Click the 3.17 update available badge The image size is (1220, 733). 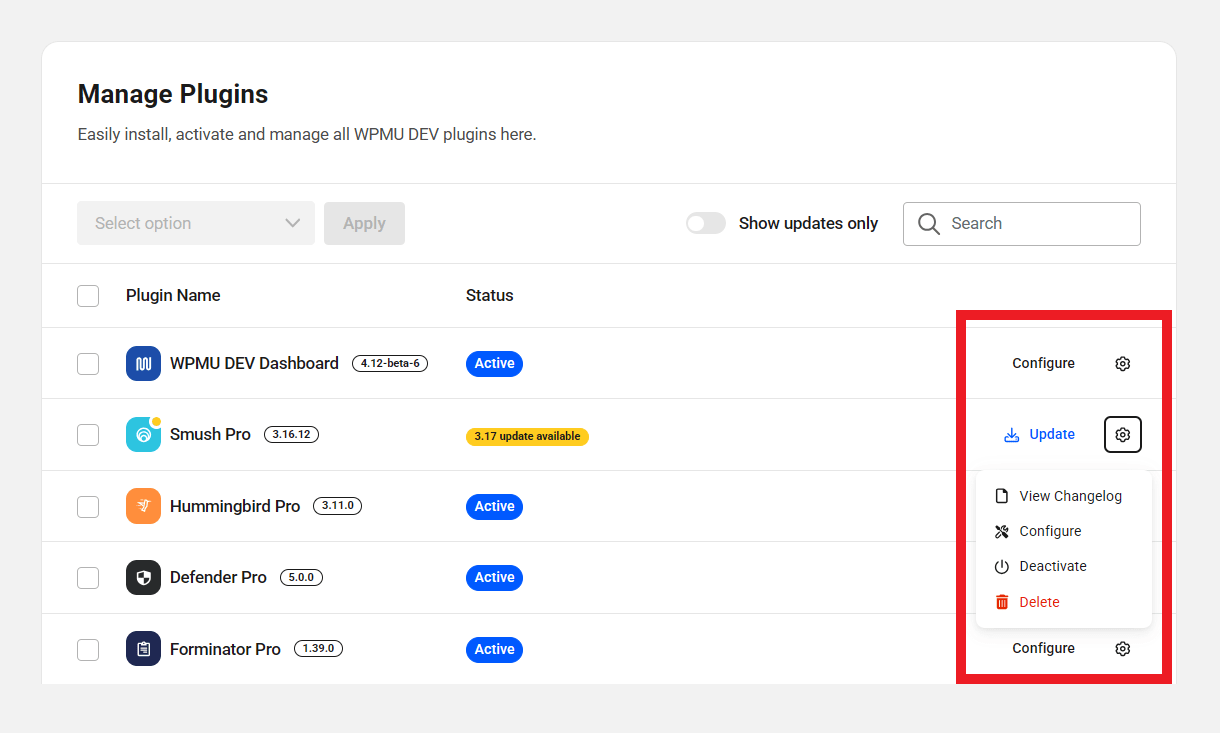527,436
